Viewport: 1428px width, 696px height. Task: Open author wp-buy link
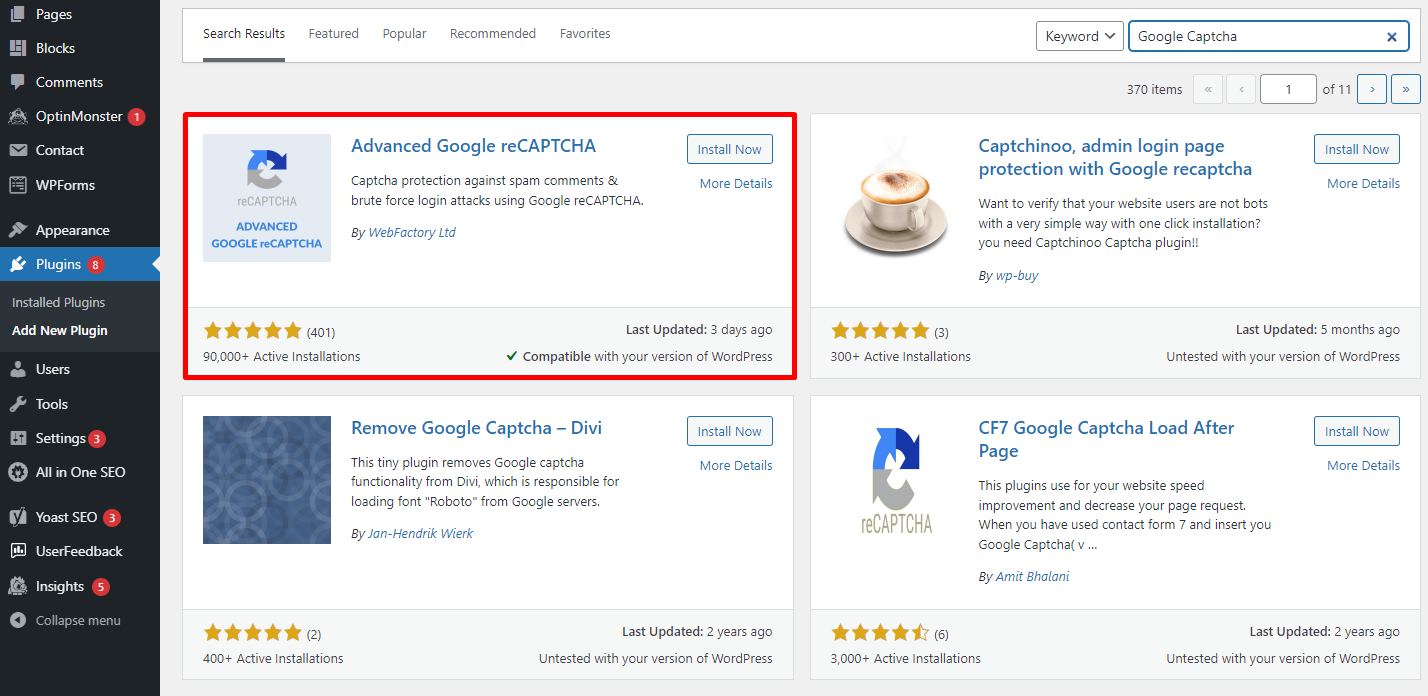[x=1017, y=275]
